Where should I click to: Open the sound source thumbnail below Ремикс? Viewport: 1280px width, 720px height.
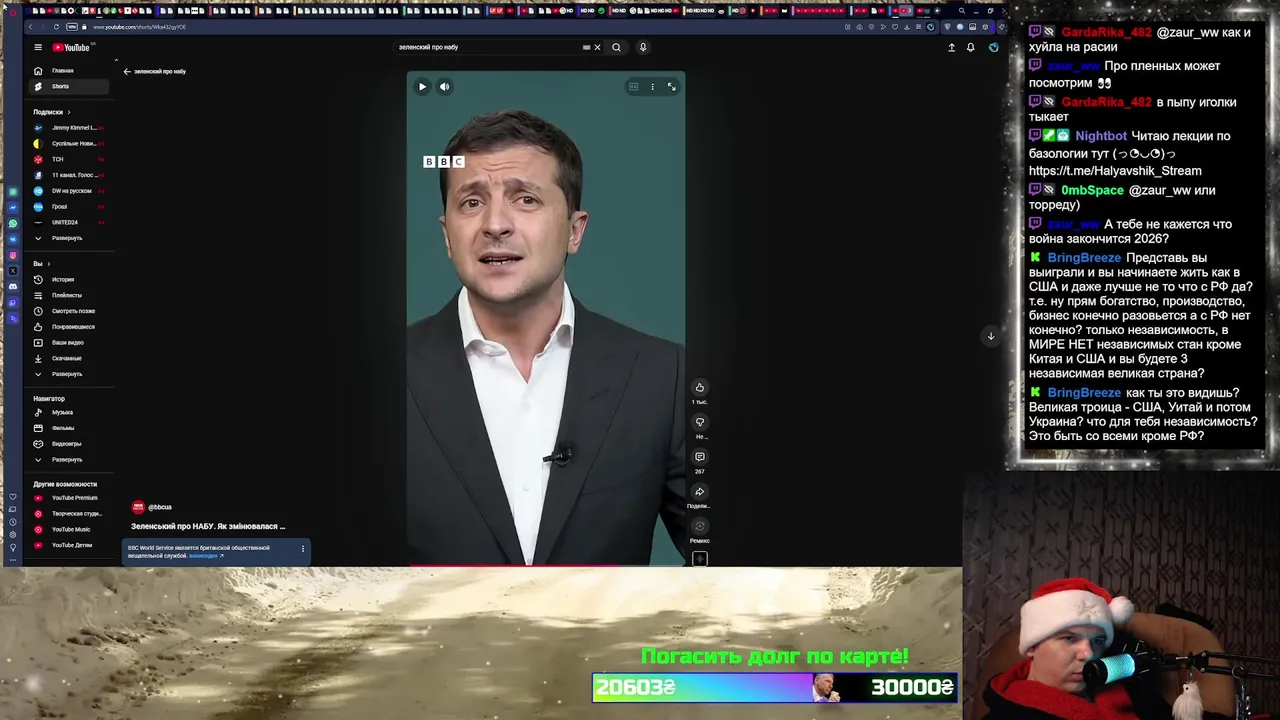pos(700,559)
